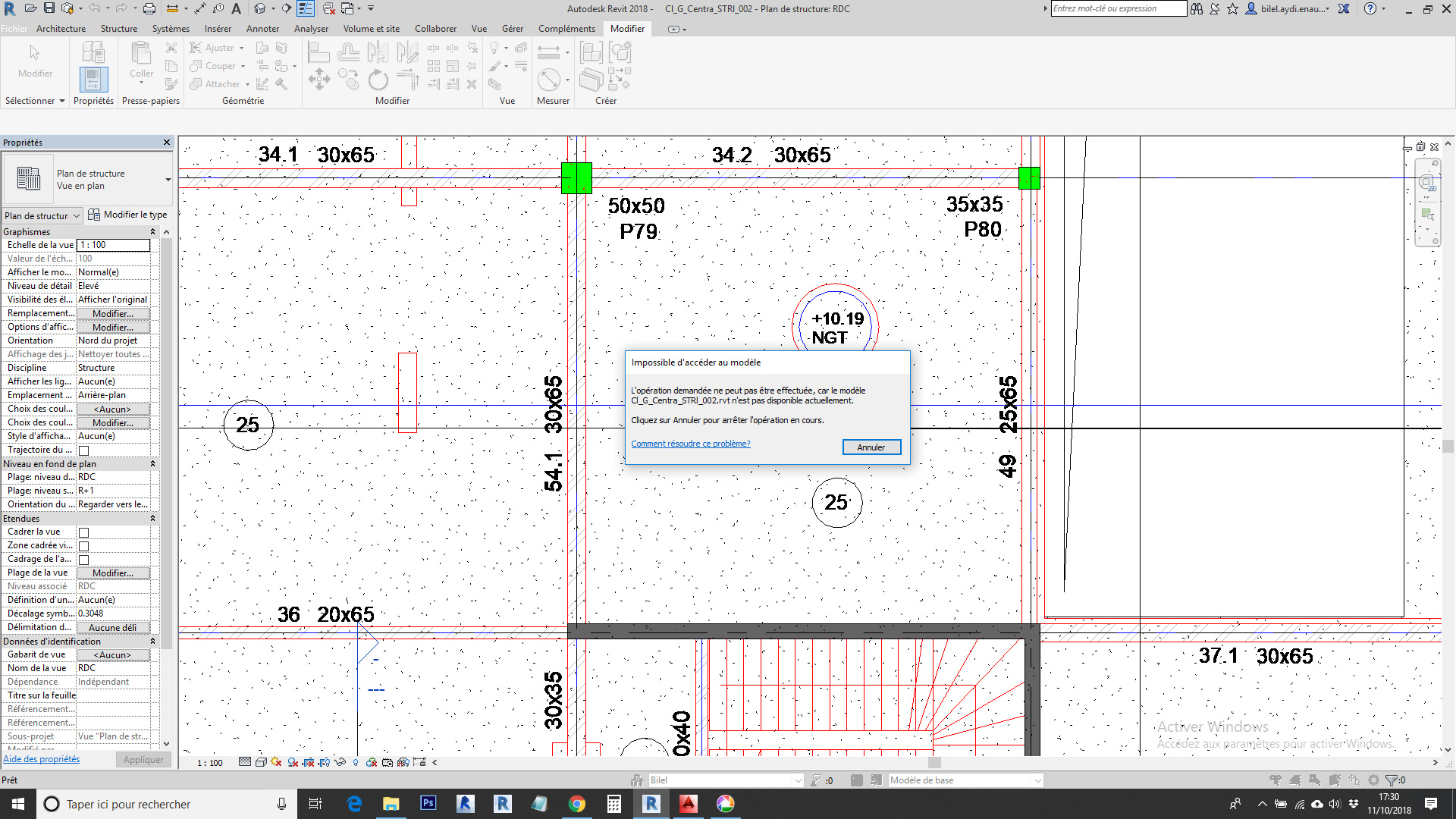Screen dimensions: 1456x819
Task: Click the Move tool in the Modifier panel
Action: (319, 80)
